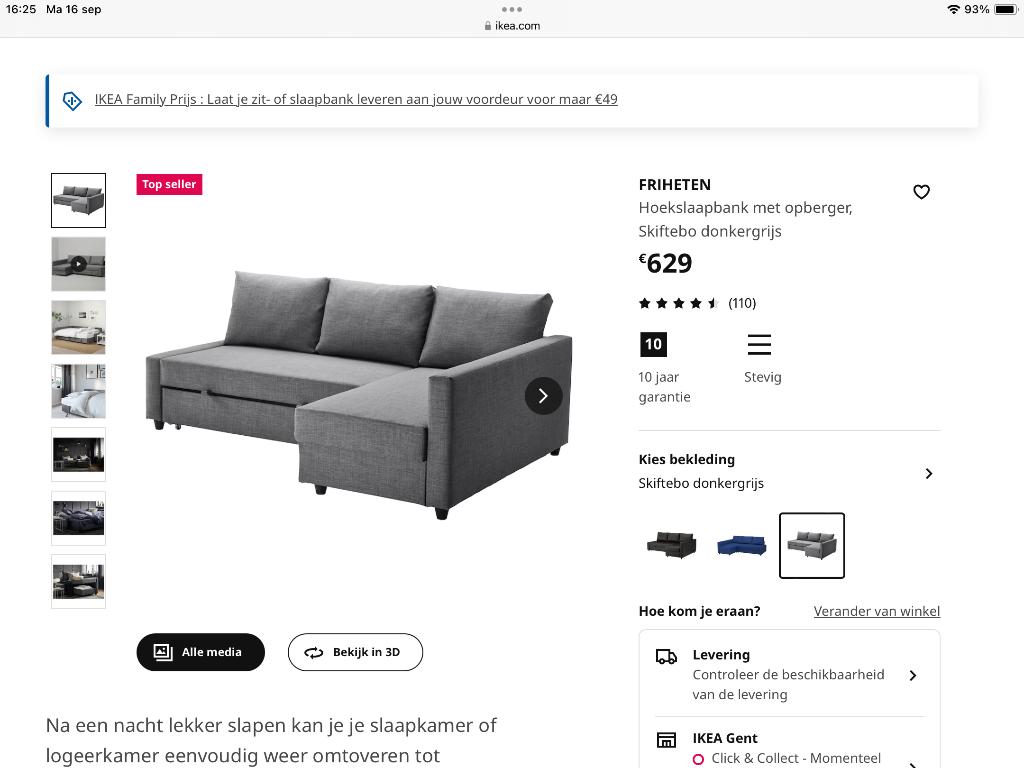Click Verander van winkel link
Screen dimensions: 1024x768
point(876,611)
